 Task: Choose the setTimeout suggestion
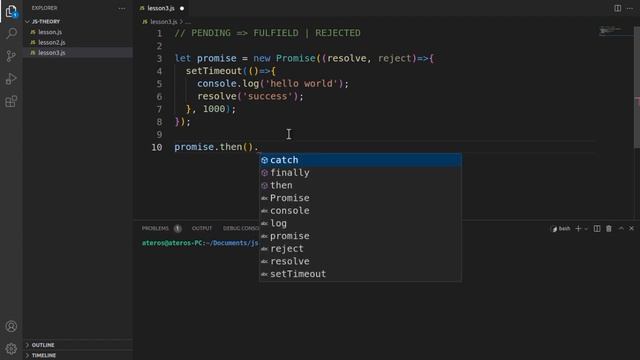pyautogui.click(x=360, y=274)
